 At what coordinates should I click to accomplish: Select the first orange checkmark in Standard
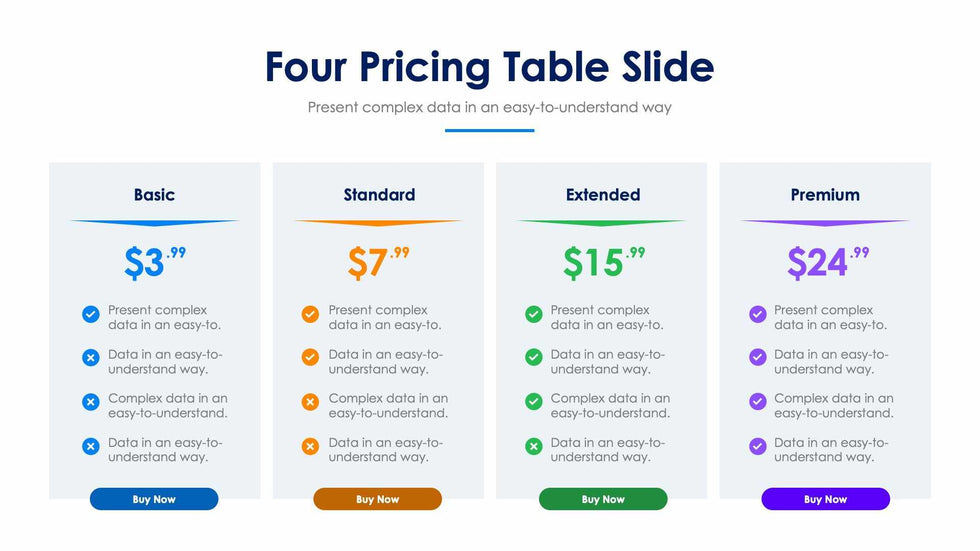click(310, 315)
